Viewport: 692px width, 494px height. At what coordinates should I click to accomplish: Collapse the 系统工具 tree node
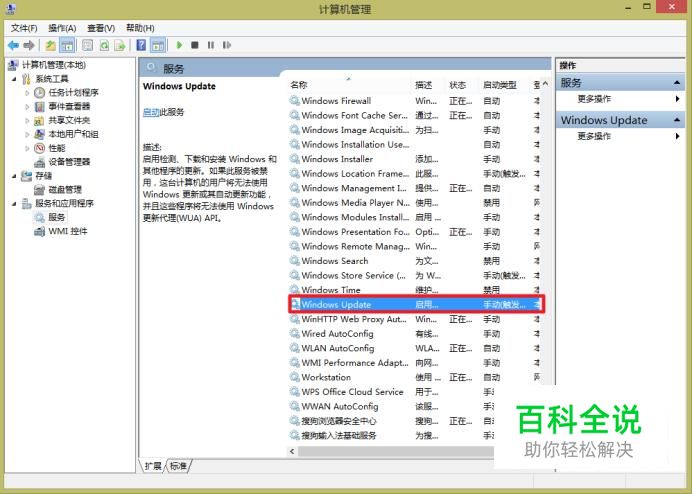coord(14,79)
